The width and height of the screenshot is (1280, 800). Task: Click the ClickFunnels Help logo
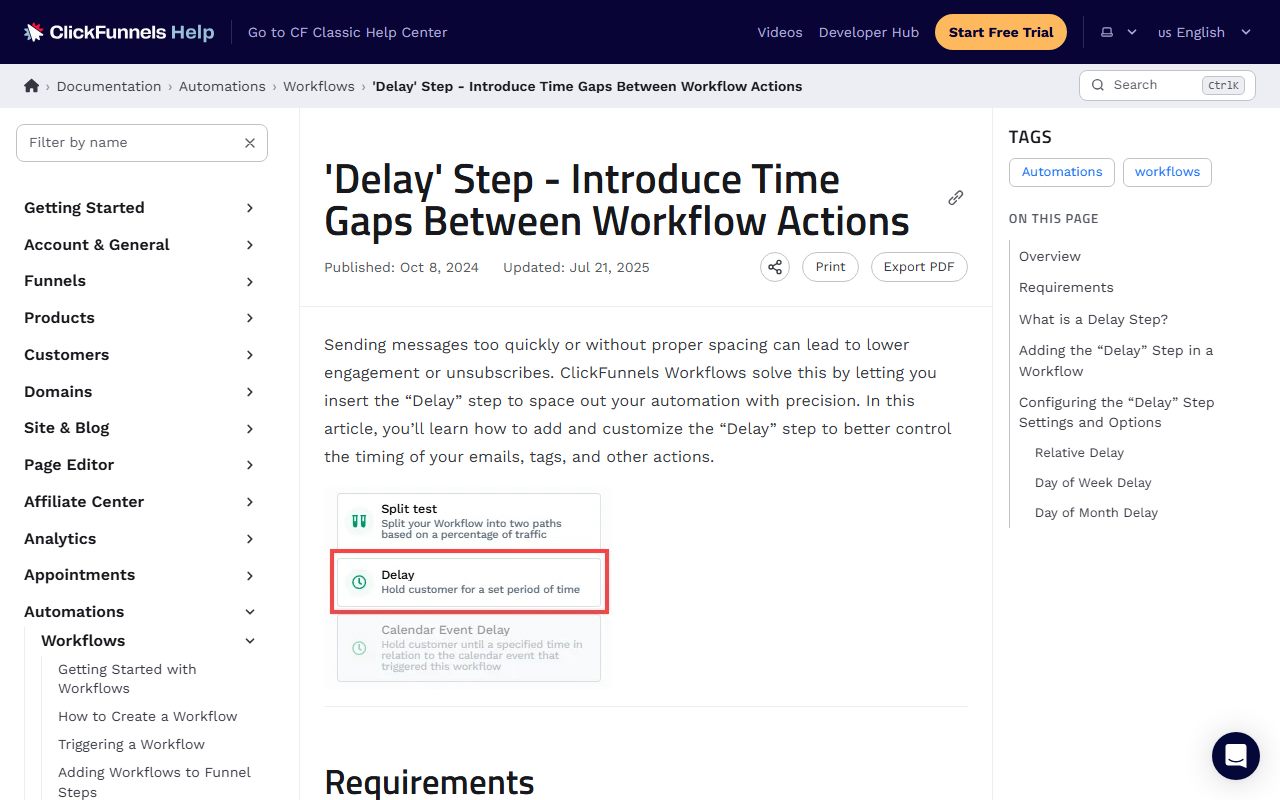(119, 32)
